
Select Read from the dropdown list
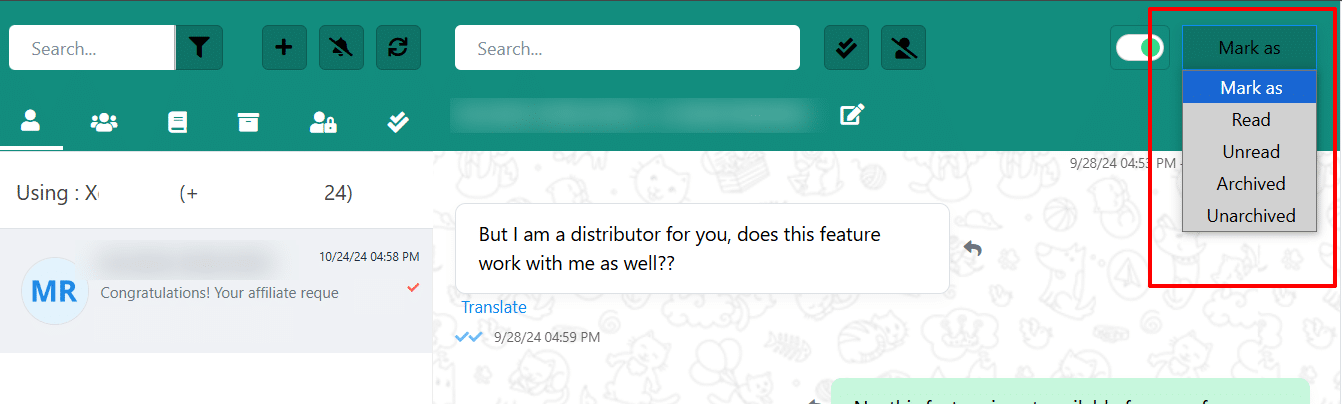(1250, 120)
